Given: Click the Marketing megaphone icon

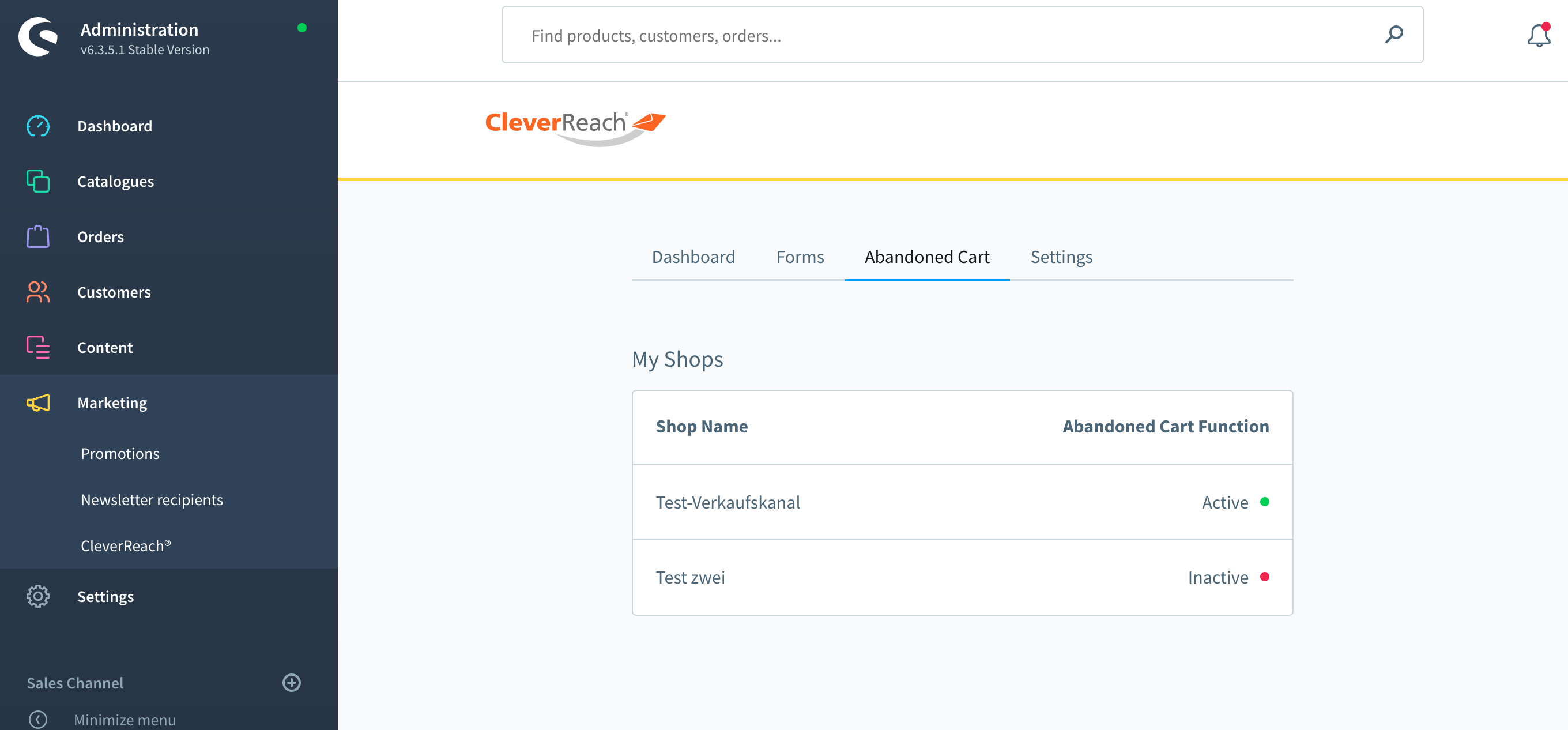Looking at the screenshot, I should 37,403.
